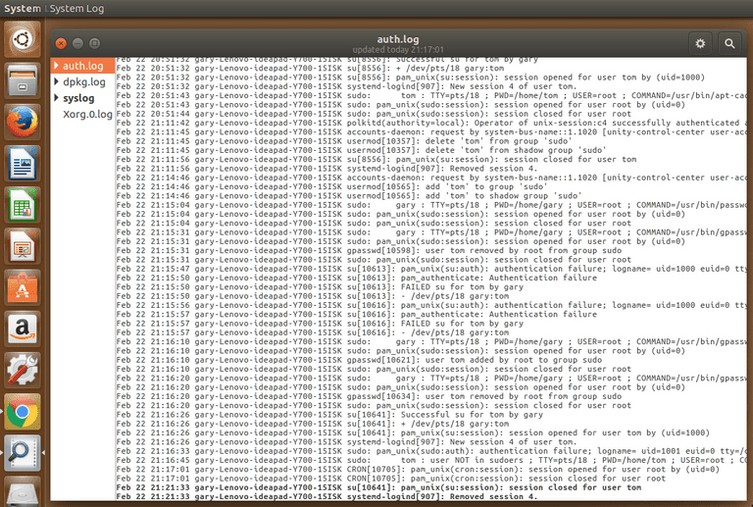Click the "su[10641]: Successful su for tom by gary" line
This screenshot has width=753, height=507.
[330, 415]
